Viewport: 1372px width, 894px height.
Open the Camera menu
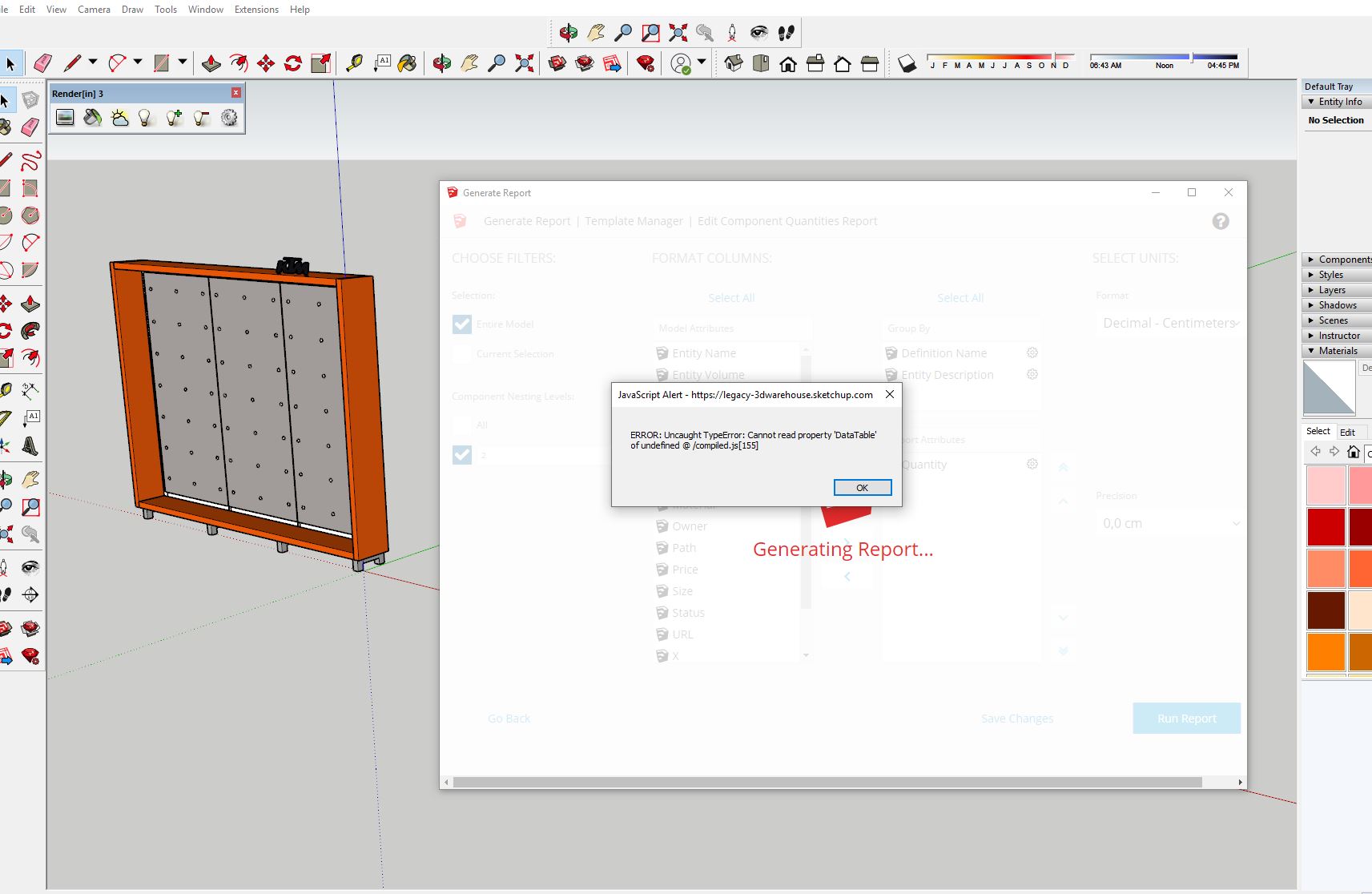tap(94, 9)
